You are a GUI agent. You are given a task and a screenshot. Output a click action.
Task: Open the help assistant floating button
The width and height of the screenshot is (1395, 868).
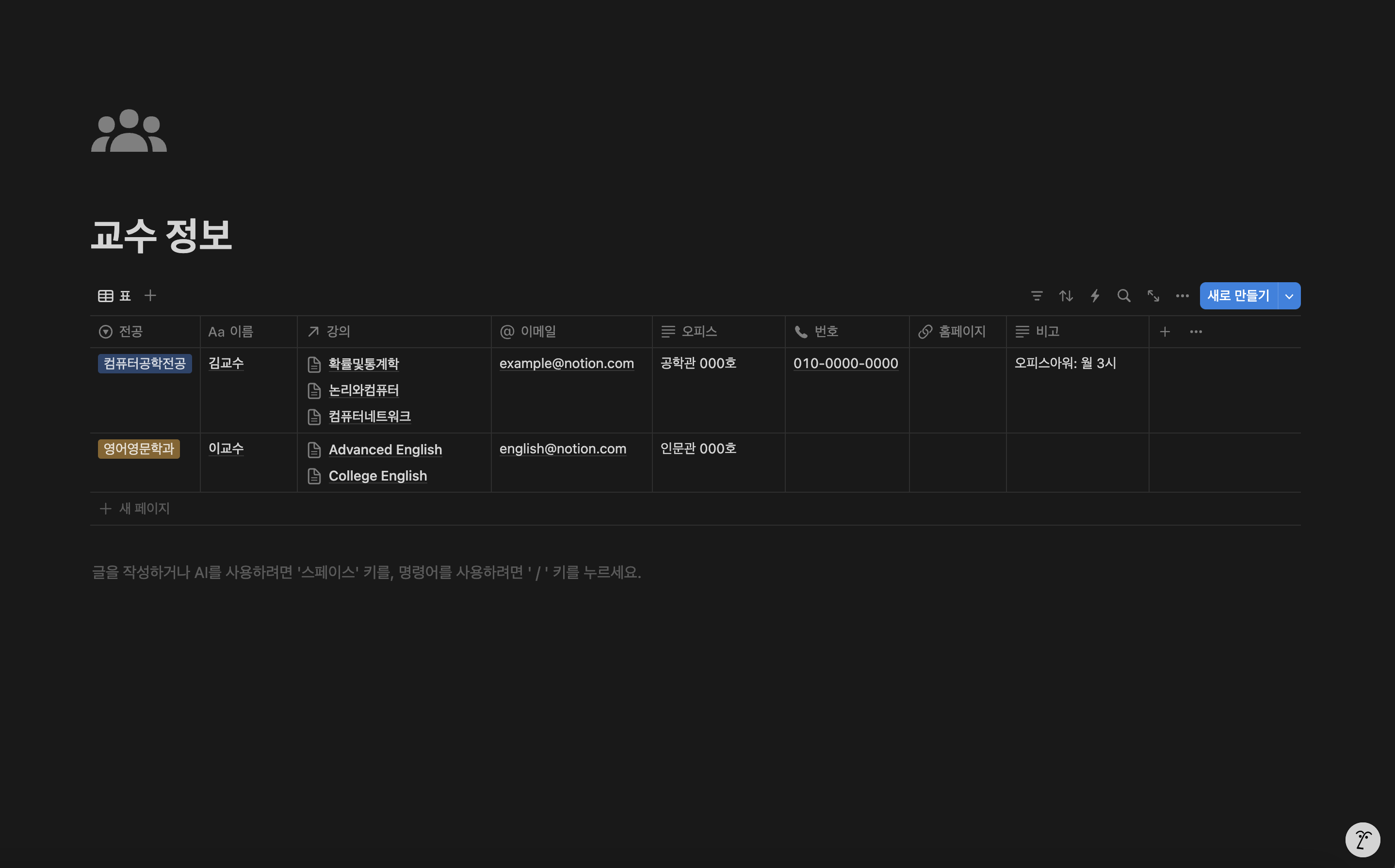coord(1362,839)
